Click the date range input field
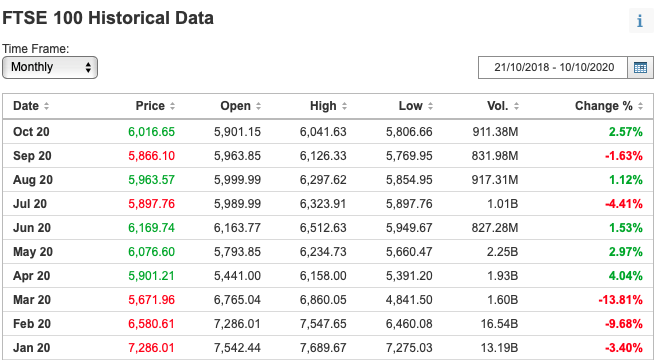655x360 pixels. [x=553, y=67]
